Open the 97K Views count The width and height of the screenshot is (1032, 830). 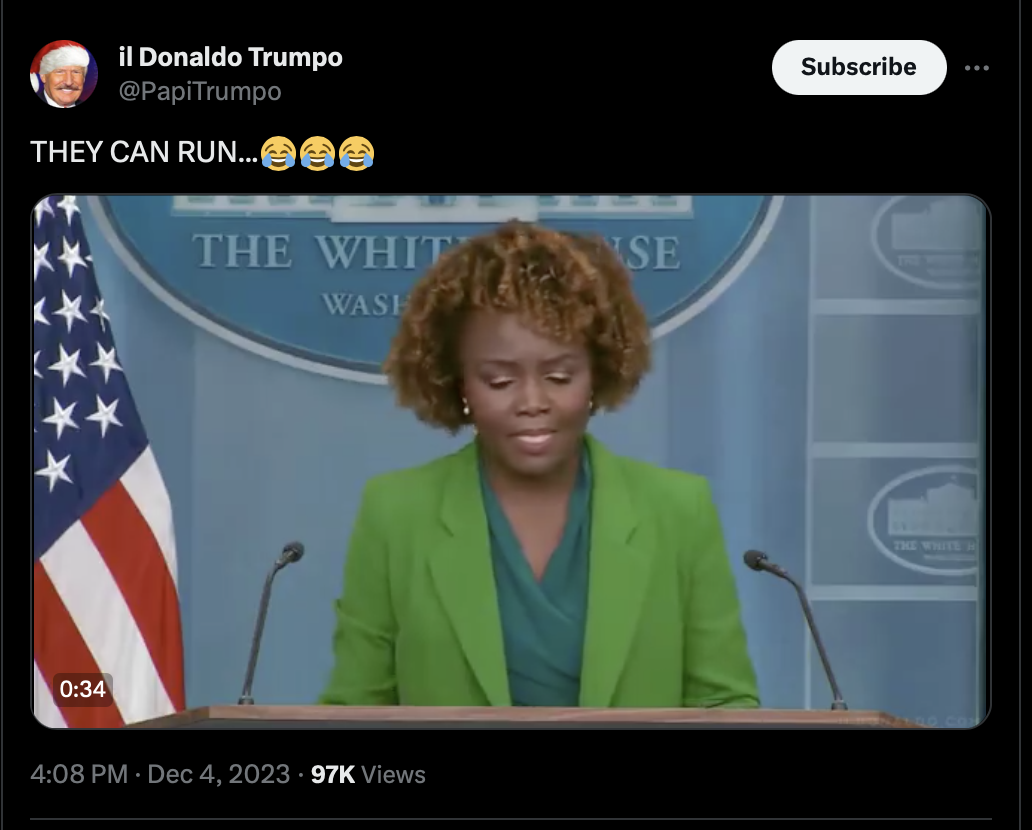(x=368, y=774)
